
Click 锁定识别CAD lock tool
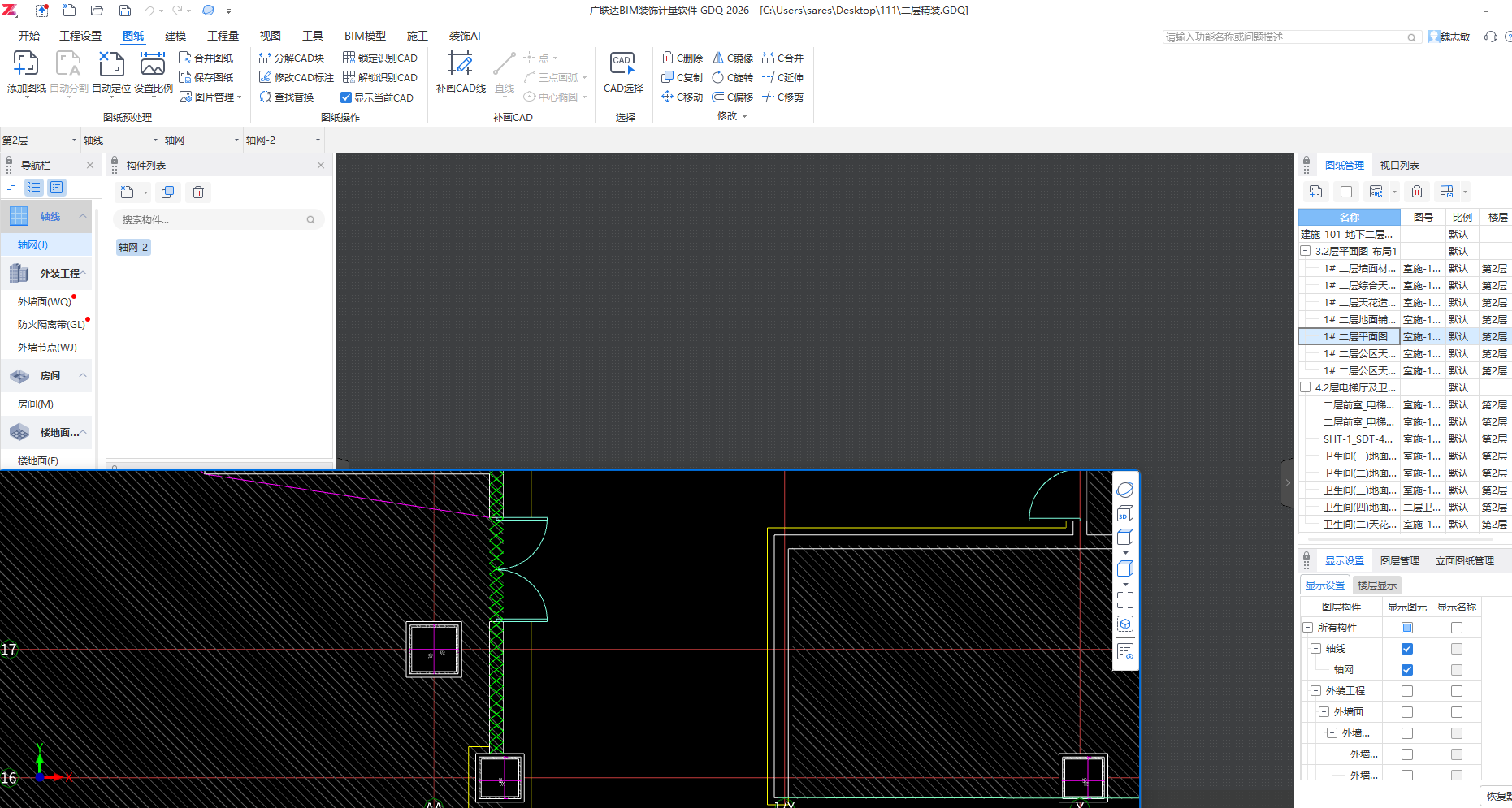pyautogui.click(x=380, y=58)
